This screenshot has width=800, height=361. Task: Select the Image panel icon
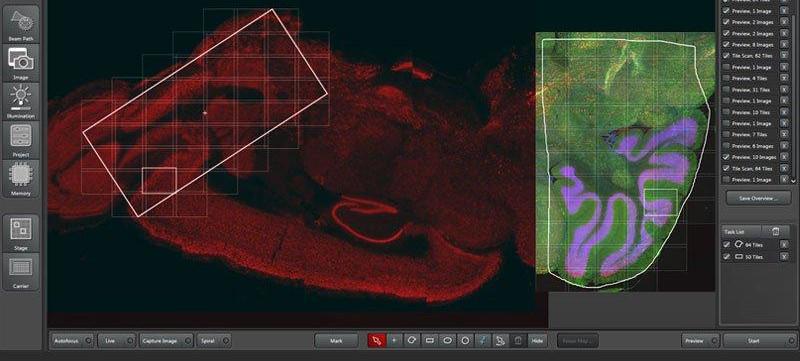click(x=21, y=63)
